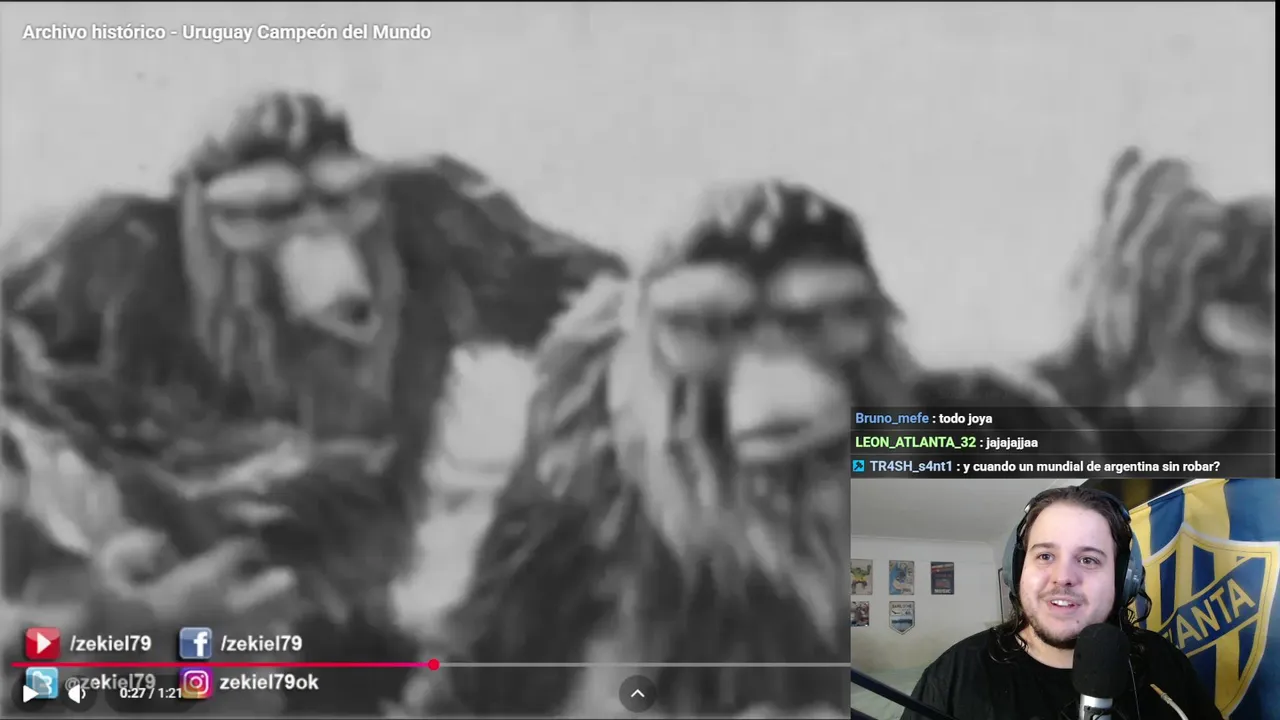Click the video title Archivo histórico - Uruguay Campeón del Mundo
Viewport: 1280px width, 720px height.
(x=227, y=32)
